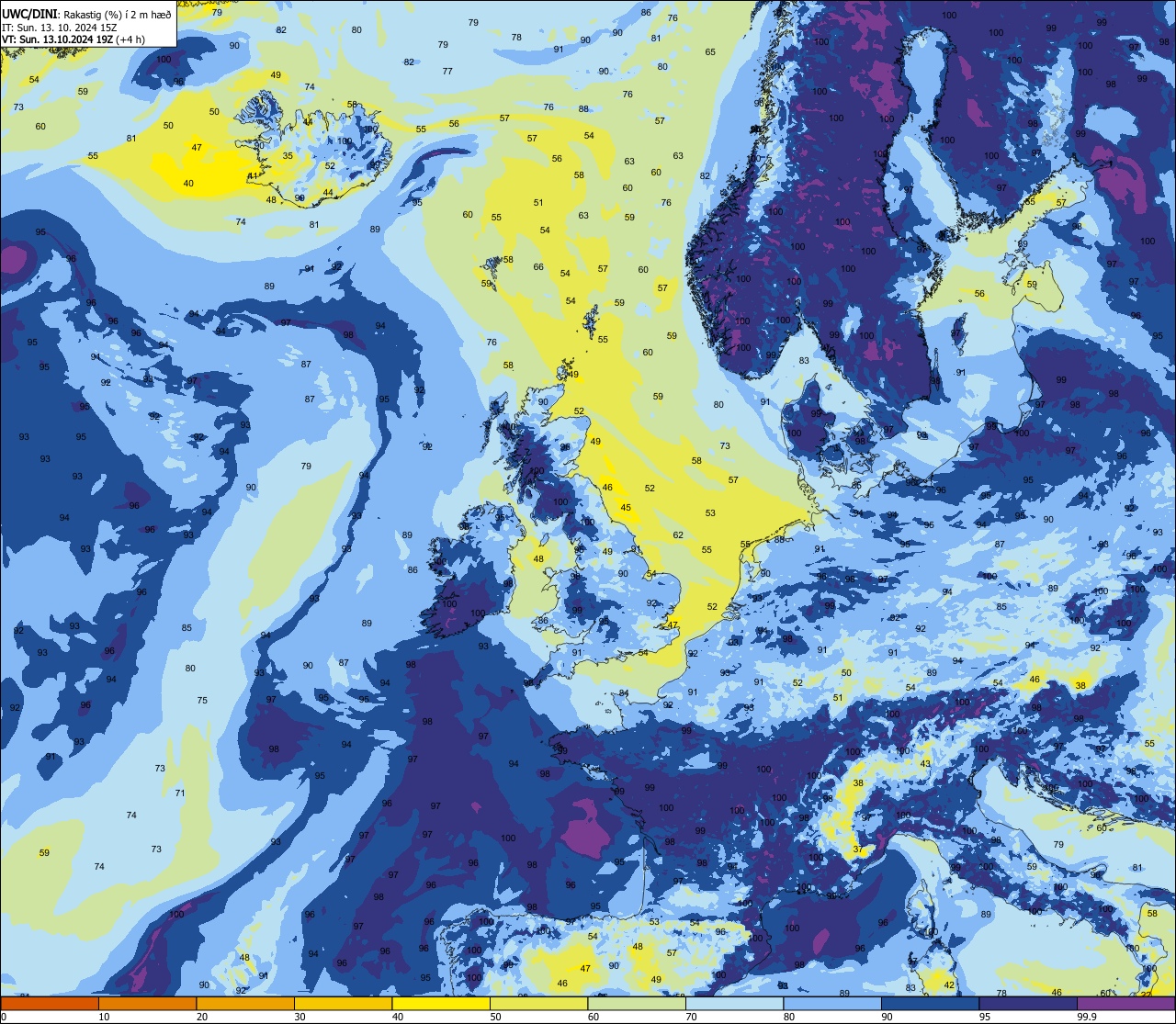
Task: Click the 20–30% legend color swatch
Action: coord(245,1003)
